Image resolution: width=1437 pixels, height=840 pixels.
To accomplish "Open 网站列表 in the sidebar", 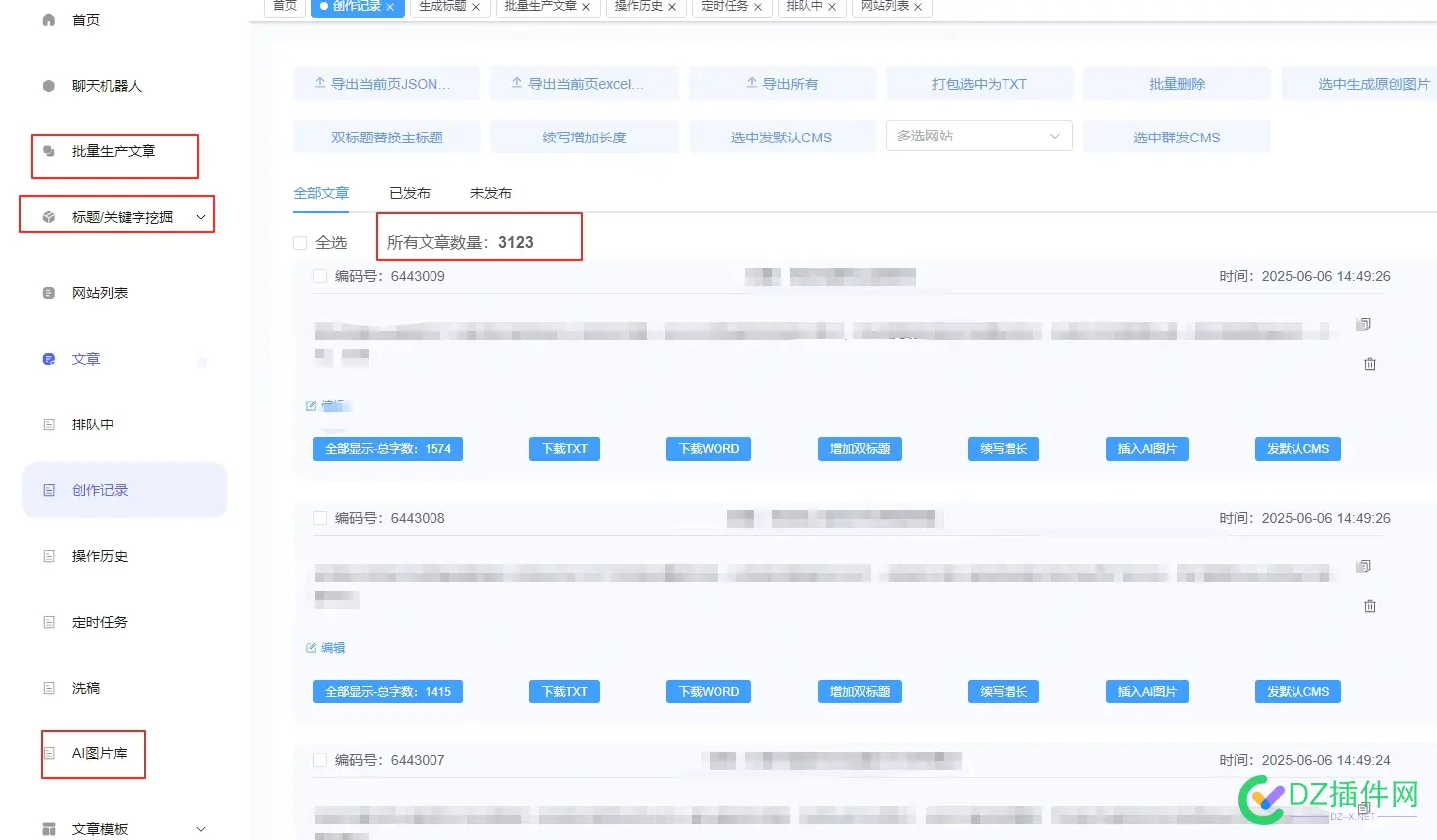I will tap(100, 293).
